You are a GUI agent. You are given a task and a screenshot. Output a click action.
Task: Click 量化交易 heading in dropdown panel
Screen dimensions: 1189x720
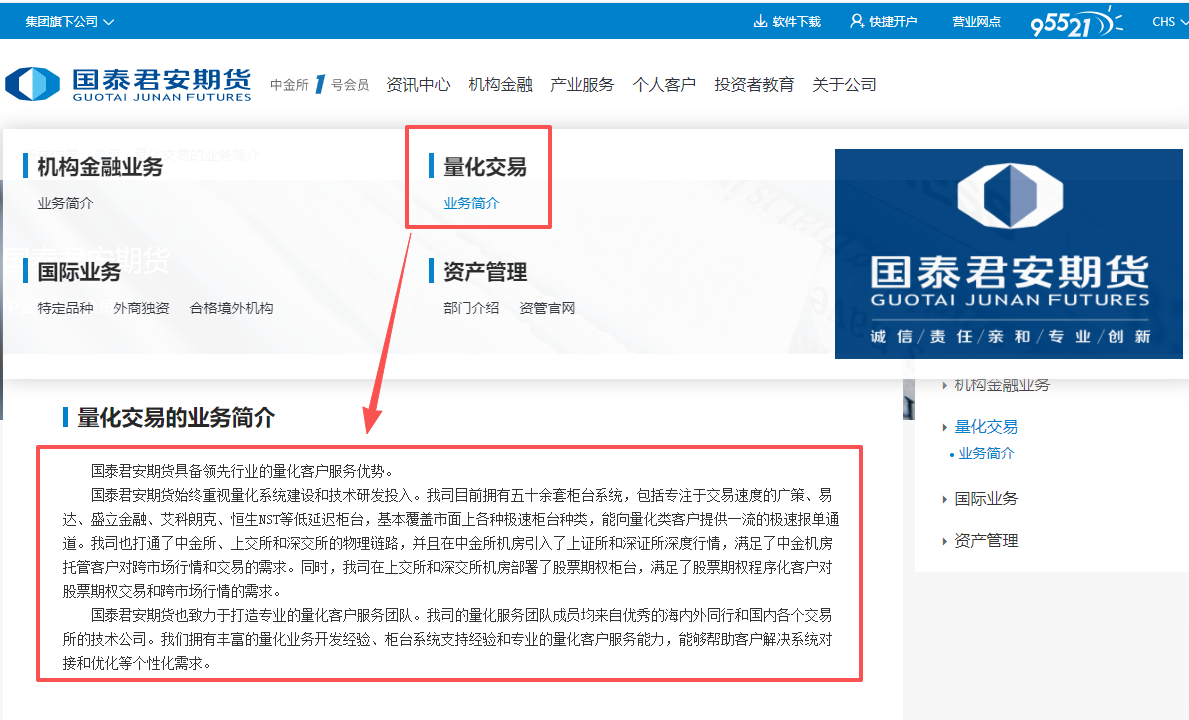485,167
